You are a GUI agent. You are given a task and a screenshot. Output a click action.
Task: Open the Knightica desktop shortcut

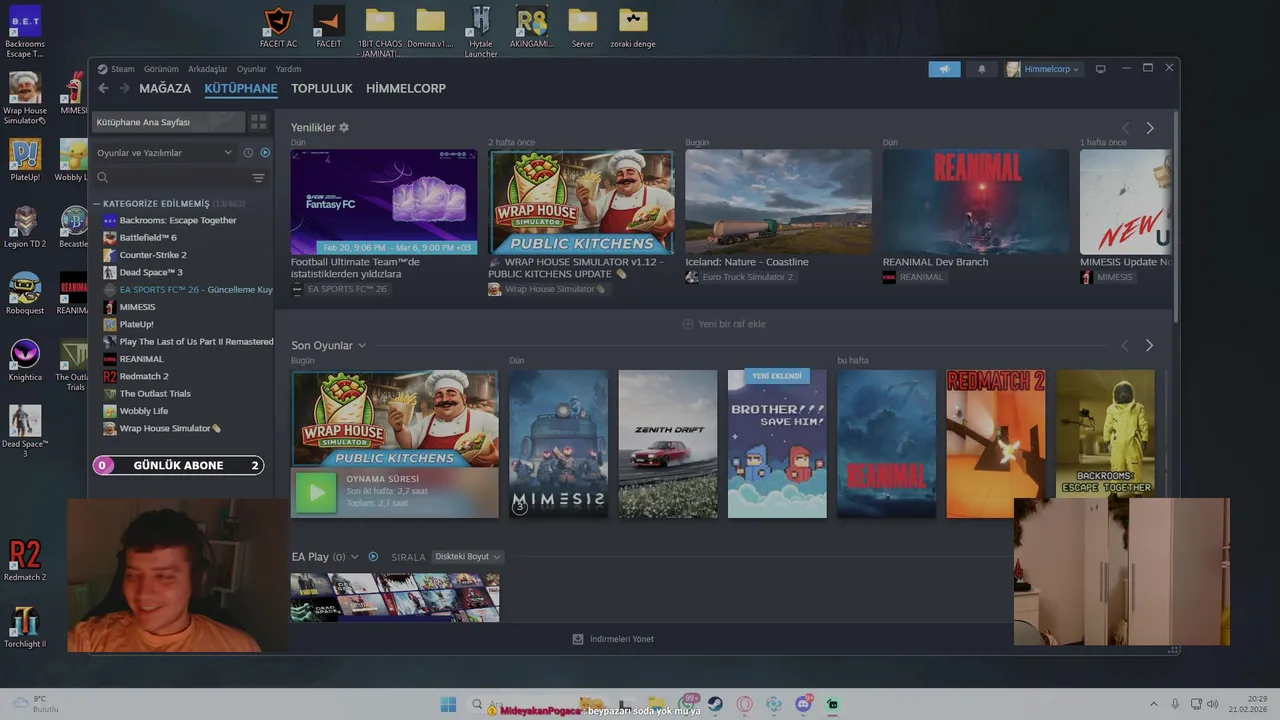25,360
